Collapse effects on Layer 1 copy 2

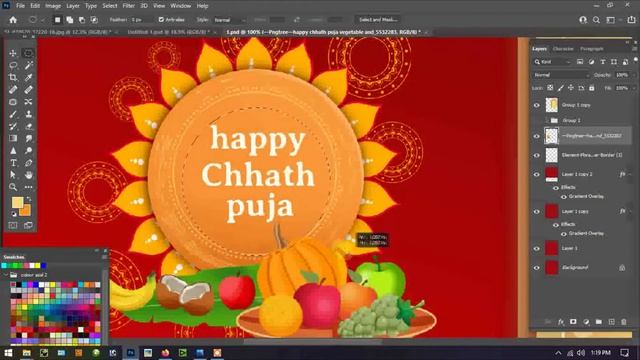click(630, 175)
